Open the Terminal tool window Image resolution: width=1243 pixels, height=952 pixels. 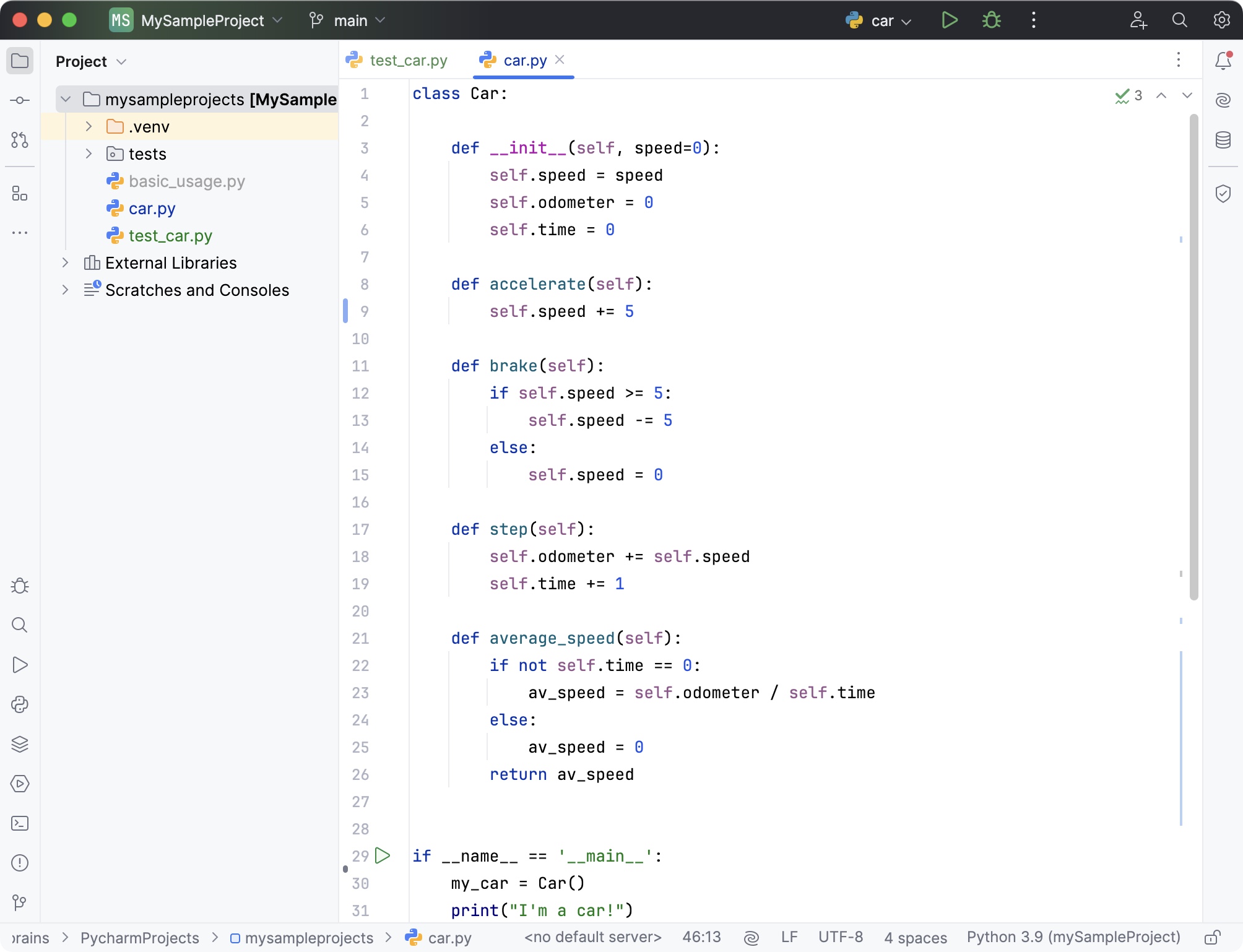pos(19,823)
